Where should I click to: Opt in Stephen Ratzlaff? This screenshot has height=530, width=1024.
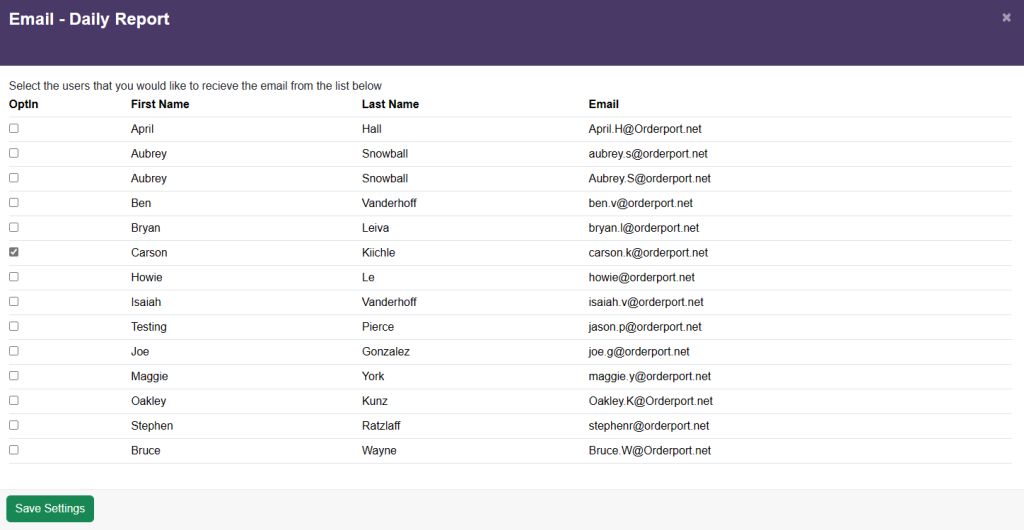(14, 426)
